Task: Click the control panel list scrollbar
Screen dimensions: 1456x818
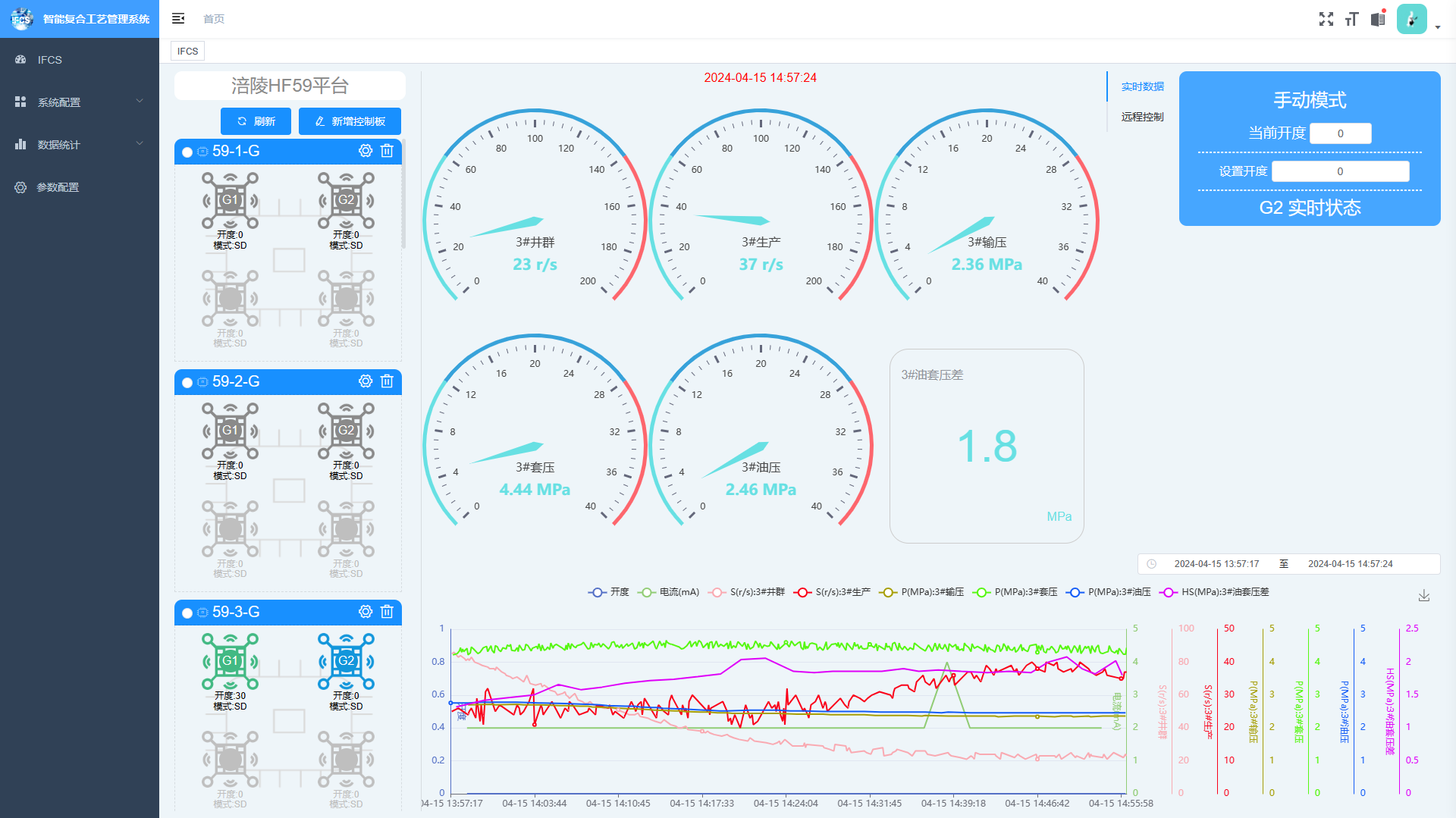Action: point(403,194)
